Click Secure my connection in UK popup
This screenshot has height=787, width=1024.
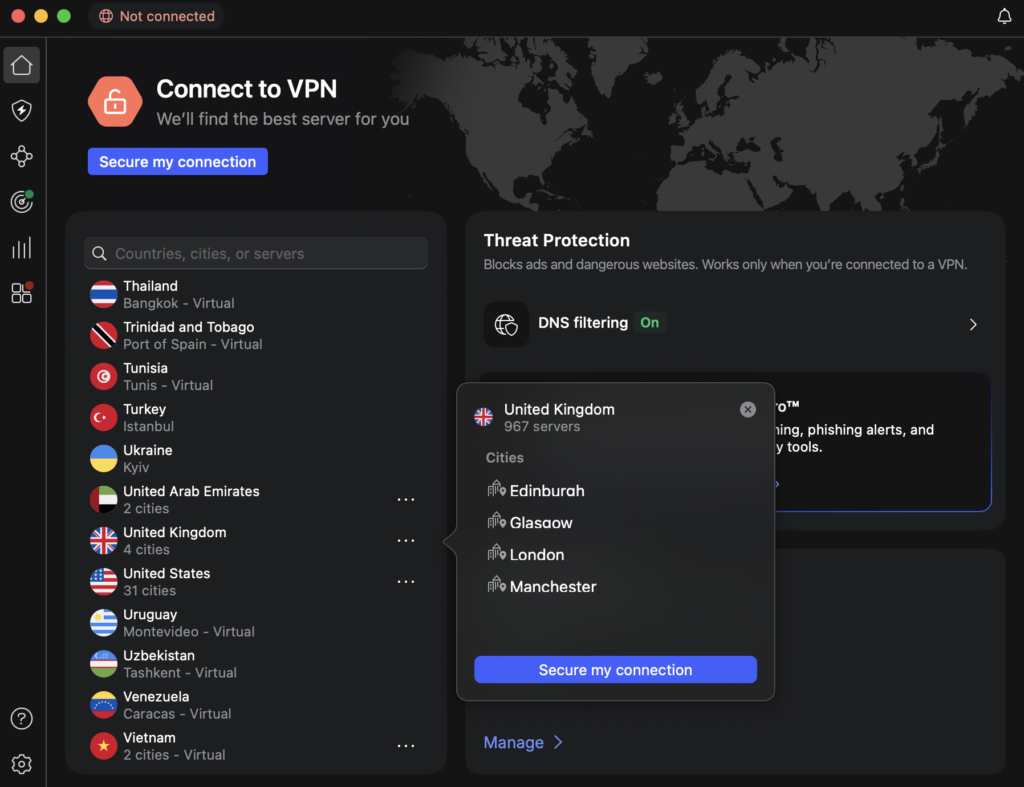[x=615, y=669]
